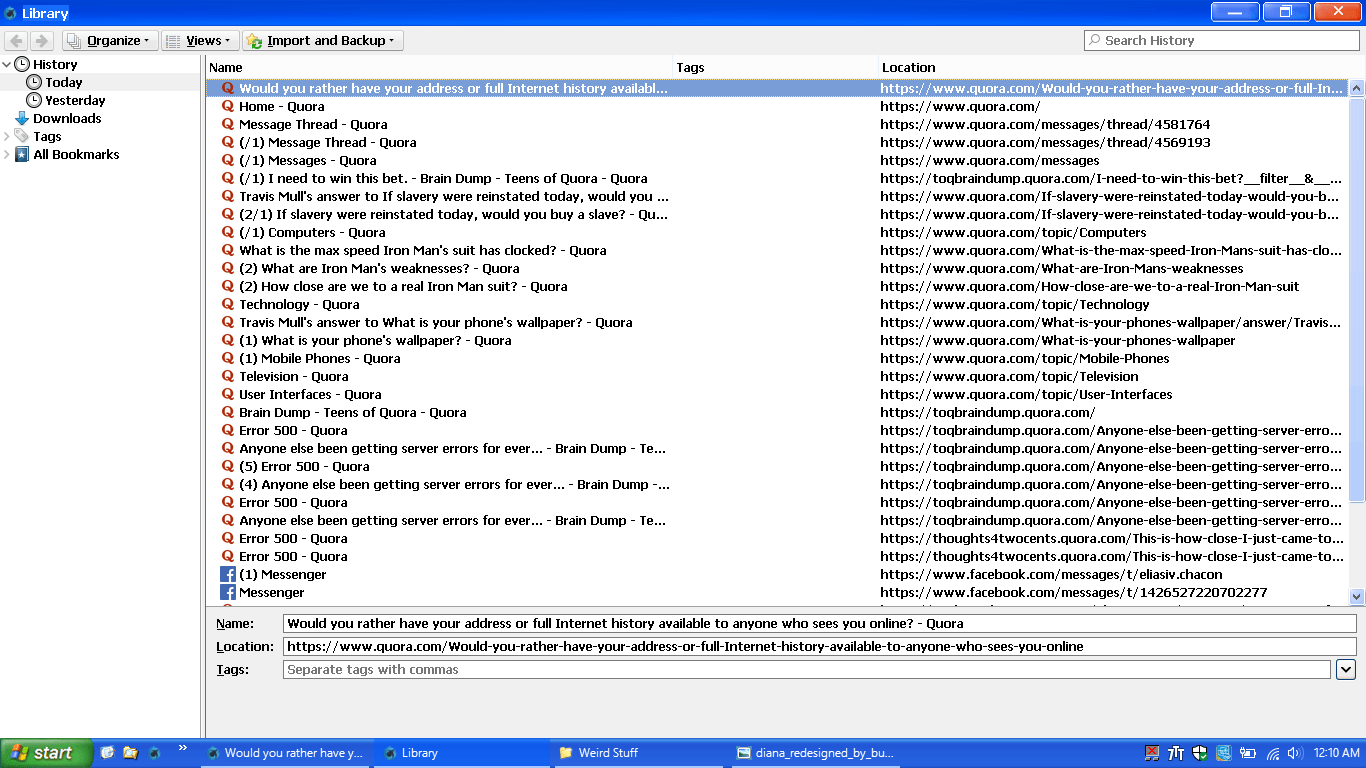Screen dimensions: 1366x768
Task: Click the Quora icon beside 'Home - Quora'
Action: click(x=228, y=106)
